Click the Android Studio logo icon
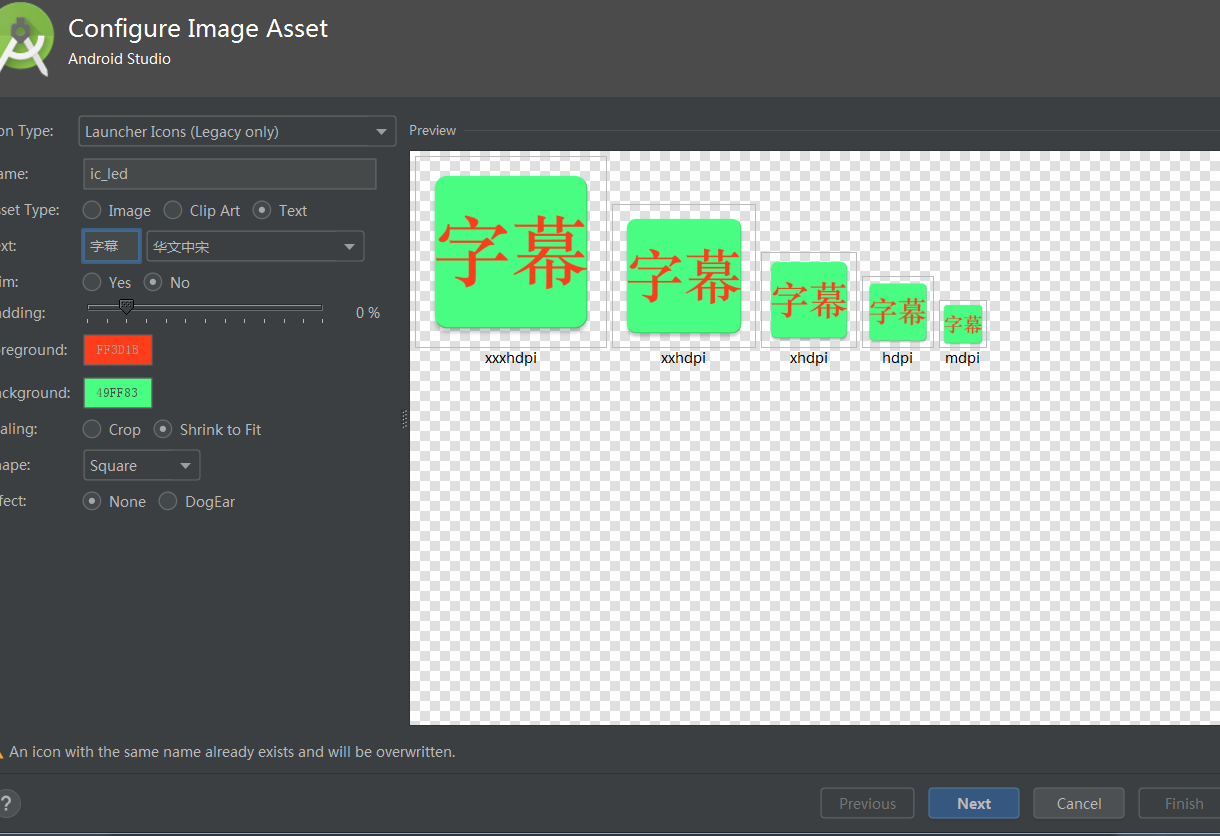 click(24, 38)
